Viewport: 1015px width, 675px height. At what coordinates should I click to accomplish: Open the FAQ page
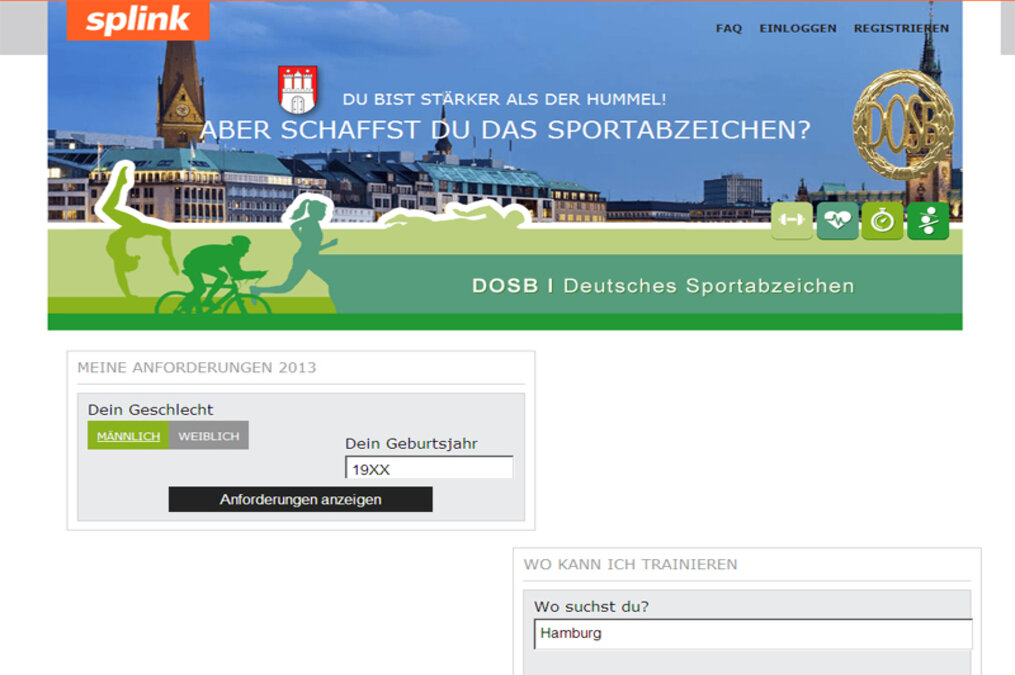[729, 28]
